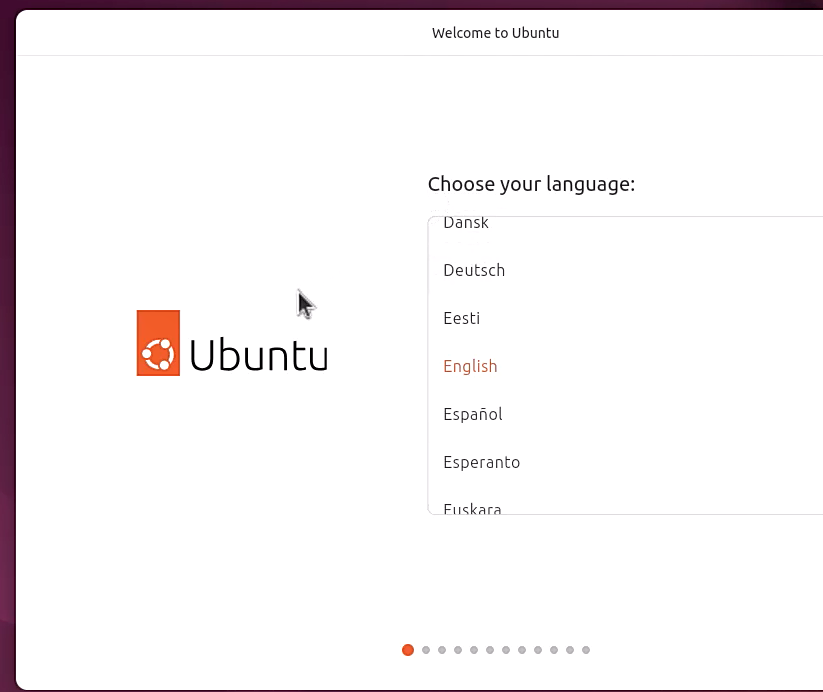This screenshot has height=692, width=823.
Task: Choose Español in the language list
Action: [473, 414]
